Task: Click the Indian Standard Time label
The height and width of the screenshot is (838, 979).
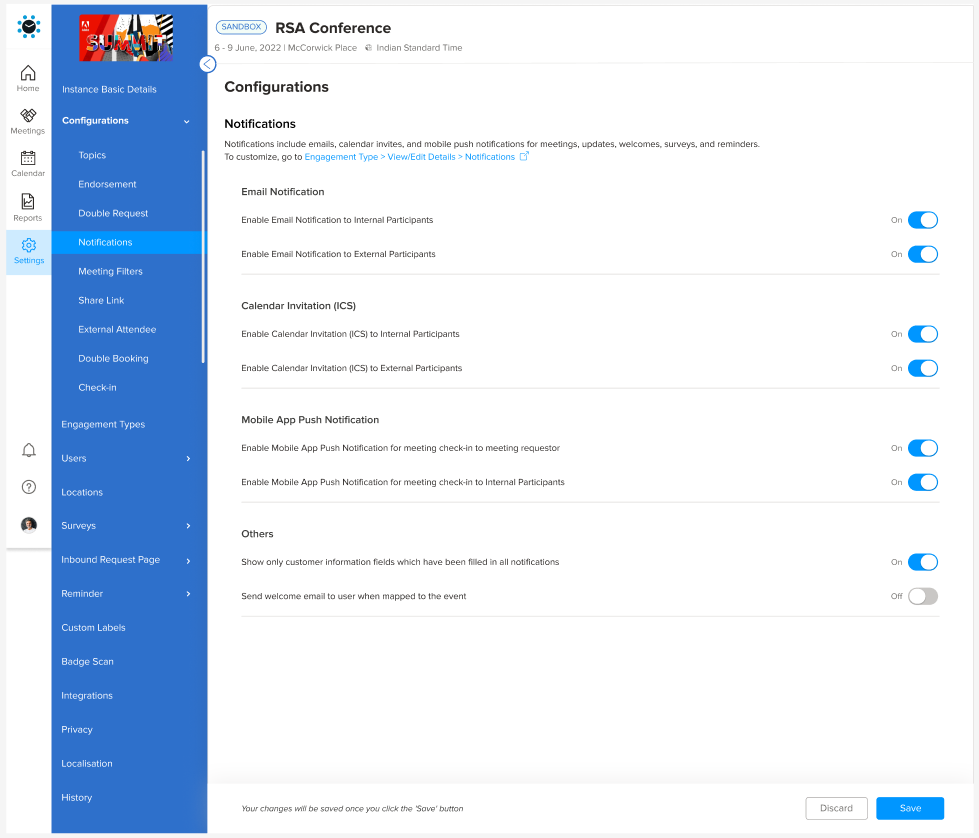Action: [419, 47]
